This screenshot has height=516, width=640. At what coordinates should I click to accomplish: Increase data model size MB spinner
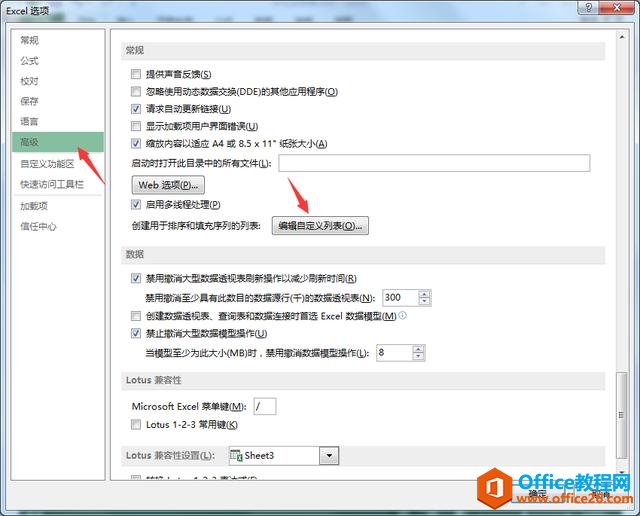pyautogui.click(x=418, y=349)
